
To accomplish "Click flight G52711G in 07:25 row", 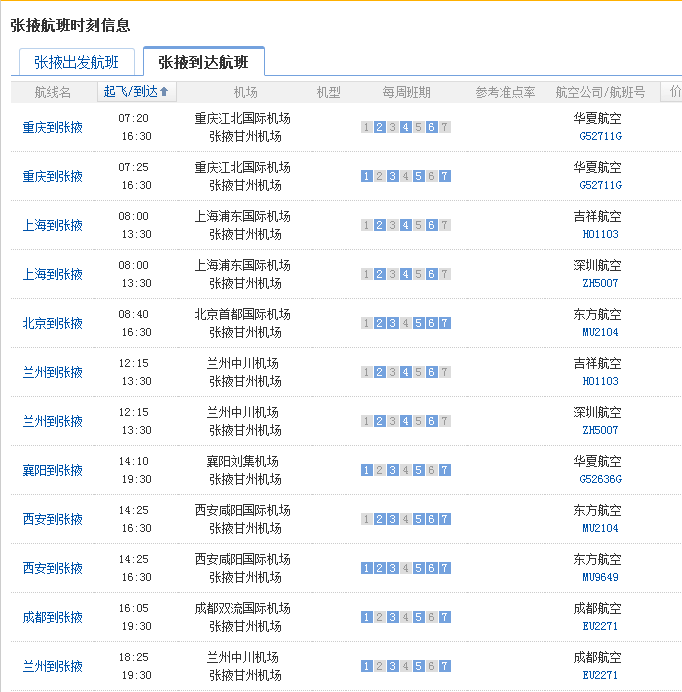I will (600, 185).
